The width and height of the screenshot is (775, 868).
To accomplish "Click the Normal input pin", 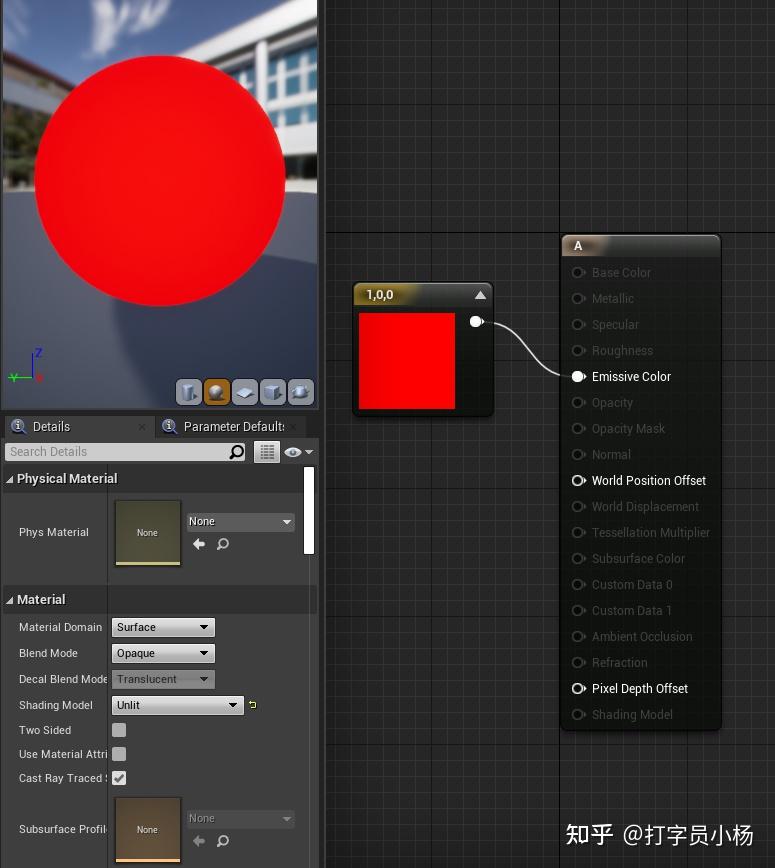I will tap(578, 454).
